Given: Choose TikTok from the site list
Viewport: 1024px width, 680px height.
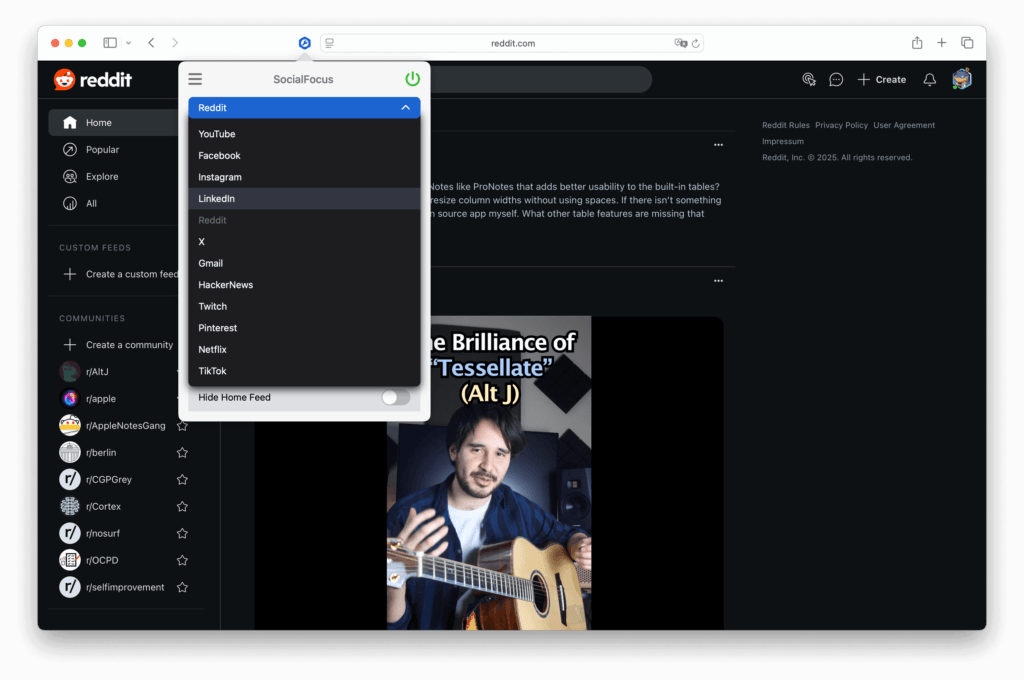Looking at the screenshot, I should [x=304, y=371].
